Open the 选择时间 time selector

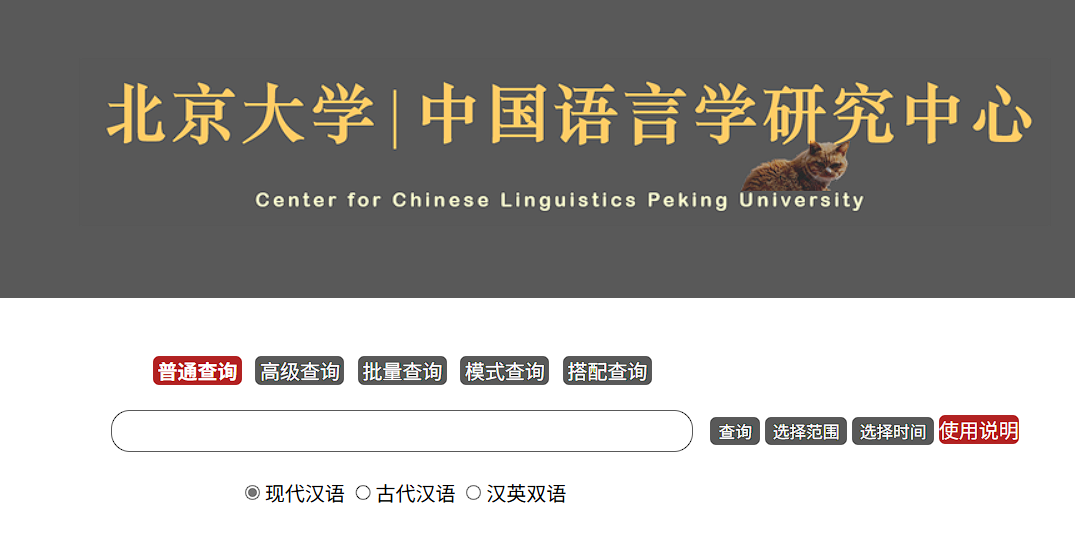click(893, 431)
